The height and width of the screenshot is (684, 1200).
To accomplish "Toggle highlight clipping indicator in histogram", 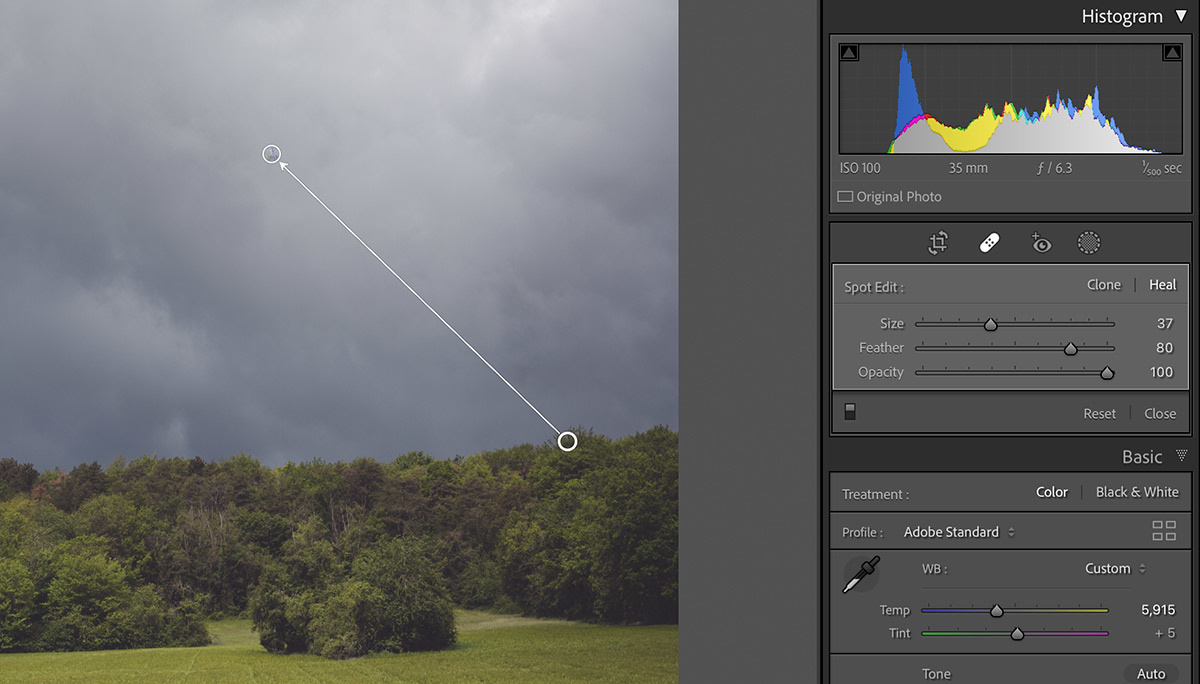I will (1172, 53).
